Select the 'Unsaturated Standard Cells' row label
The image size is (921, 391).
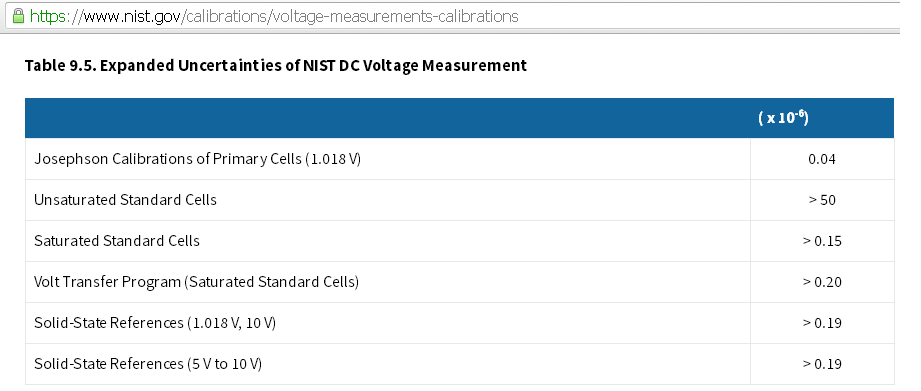click(x=125, y=200)
